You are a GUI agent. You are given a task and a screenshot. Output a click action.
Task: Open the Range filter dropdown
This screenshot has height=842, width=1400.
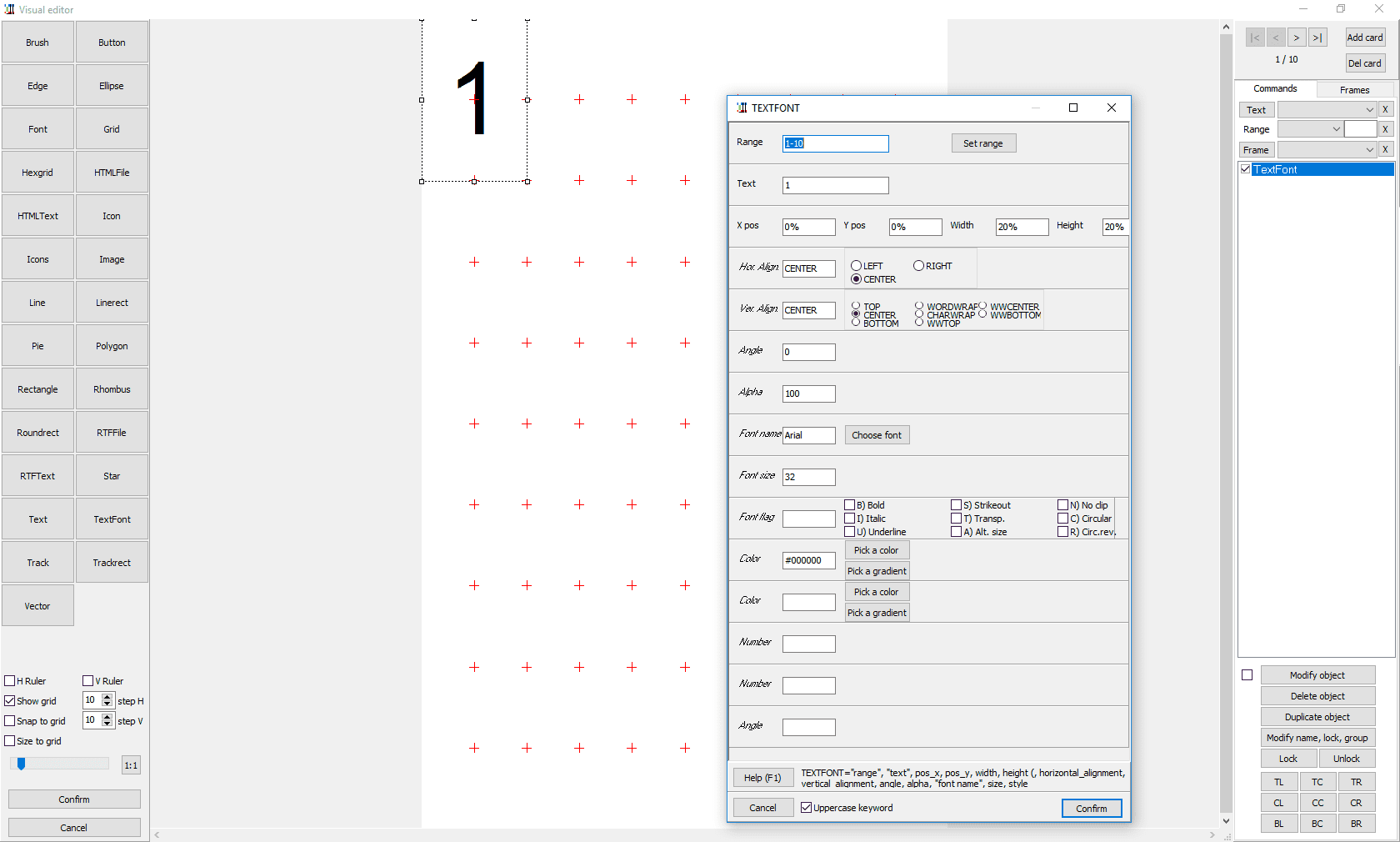click(1336, 129)
